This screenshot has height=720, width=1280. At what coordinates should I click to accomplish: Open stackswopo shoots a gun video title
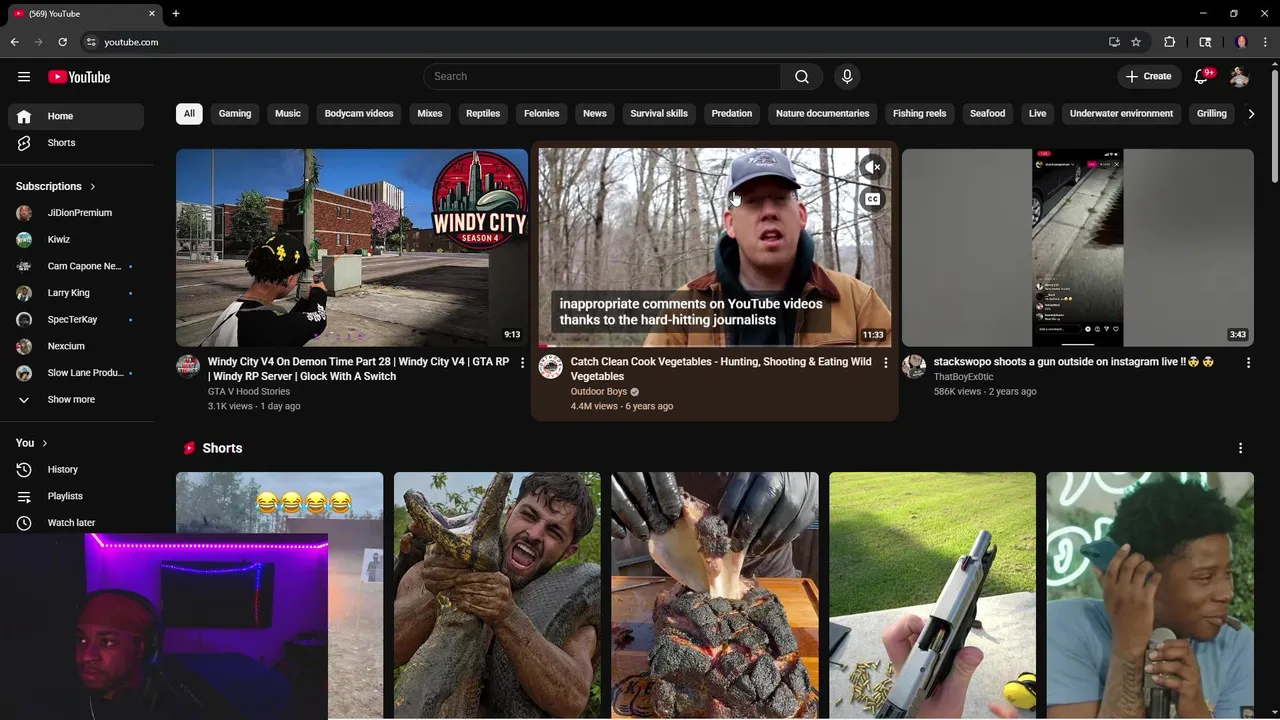point(1073,362)
